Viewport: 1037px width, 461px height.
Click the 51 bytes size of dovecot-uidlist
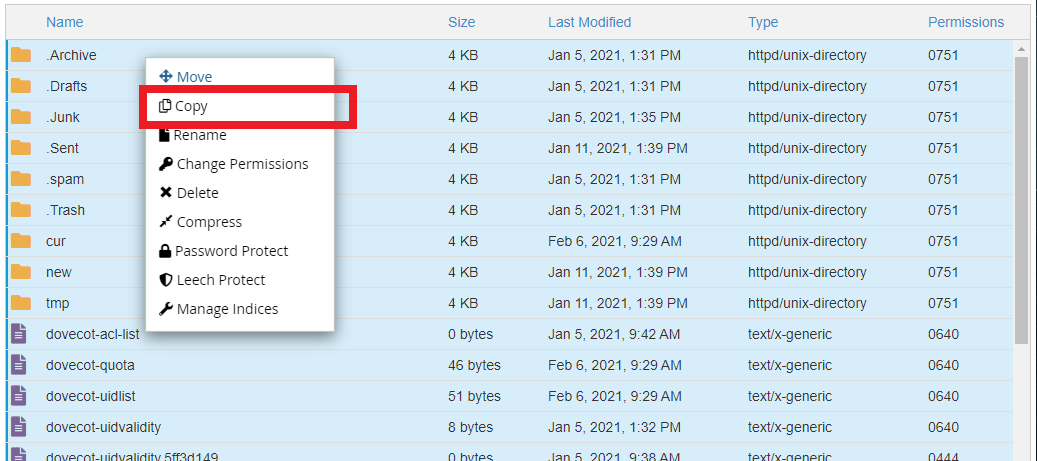(x=474, y=397)
